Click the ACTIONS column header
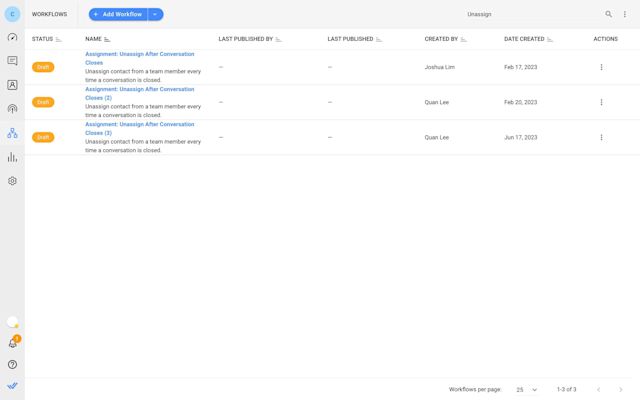The width and height of the screenshot is (640, 400). [x=605, y=39]
